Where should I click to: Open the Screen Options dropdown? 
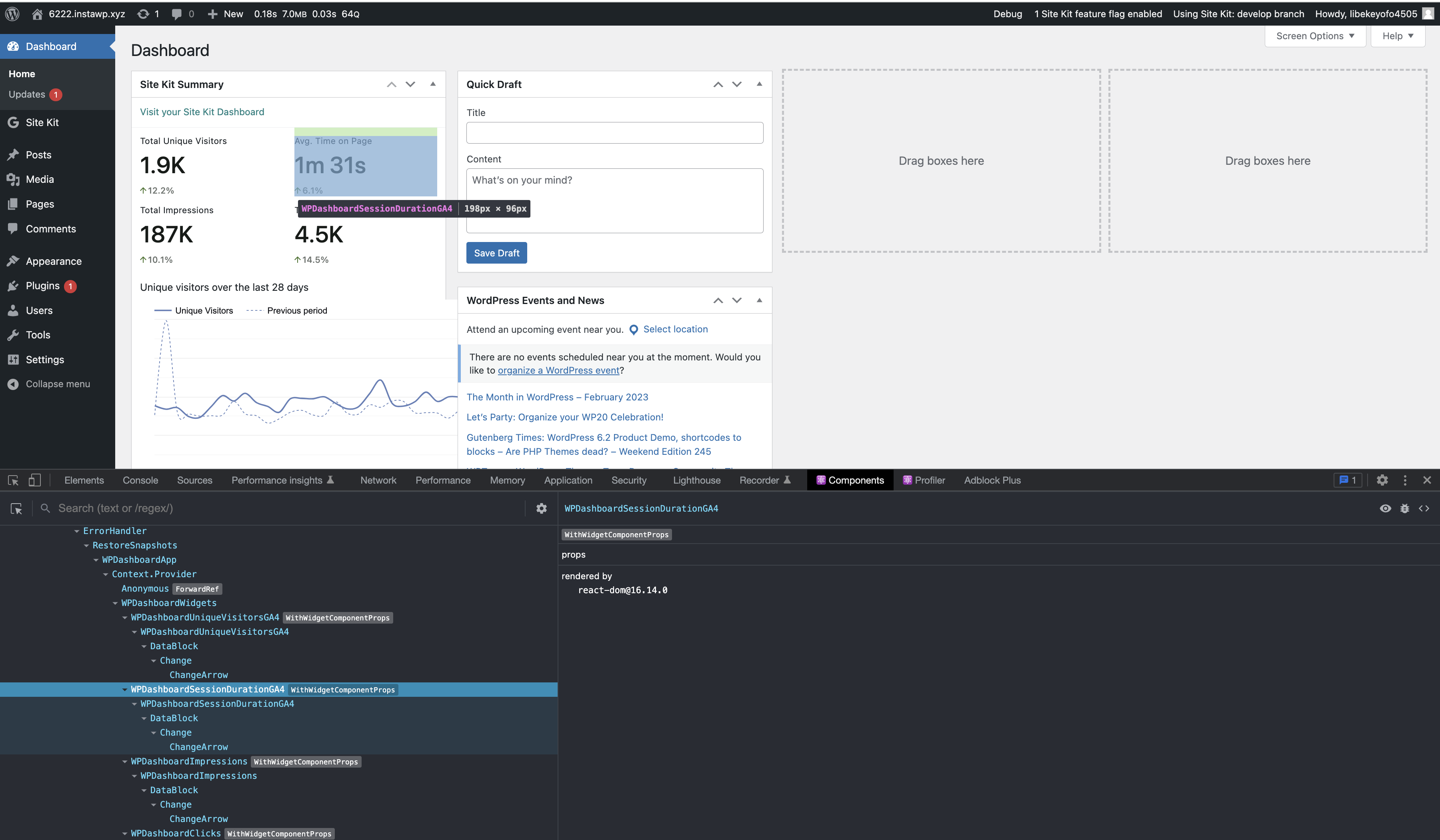click(x=1315, y=36)
